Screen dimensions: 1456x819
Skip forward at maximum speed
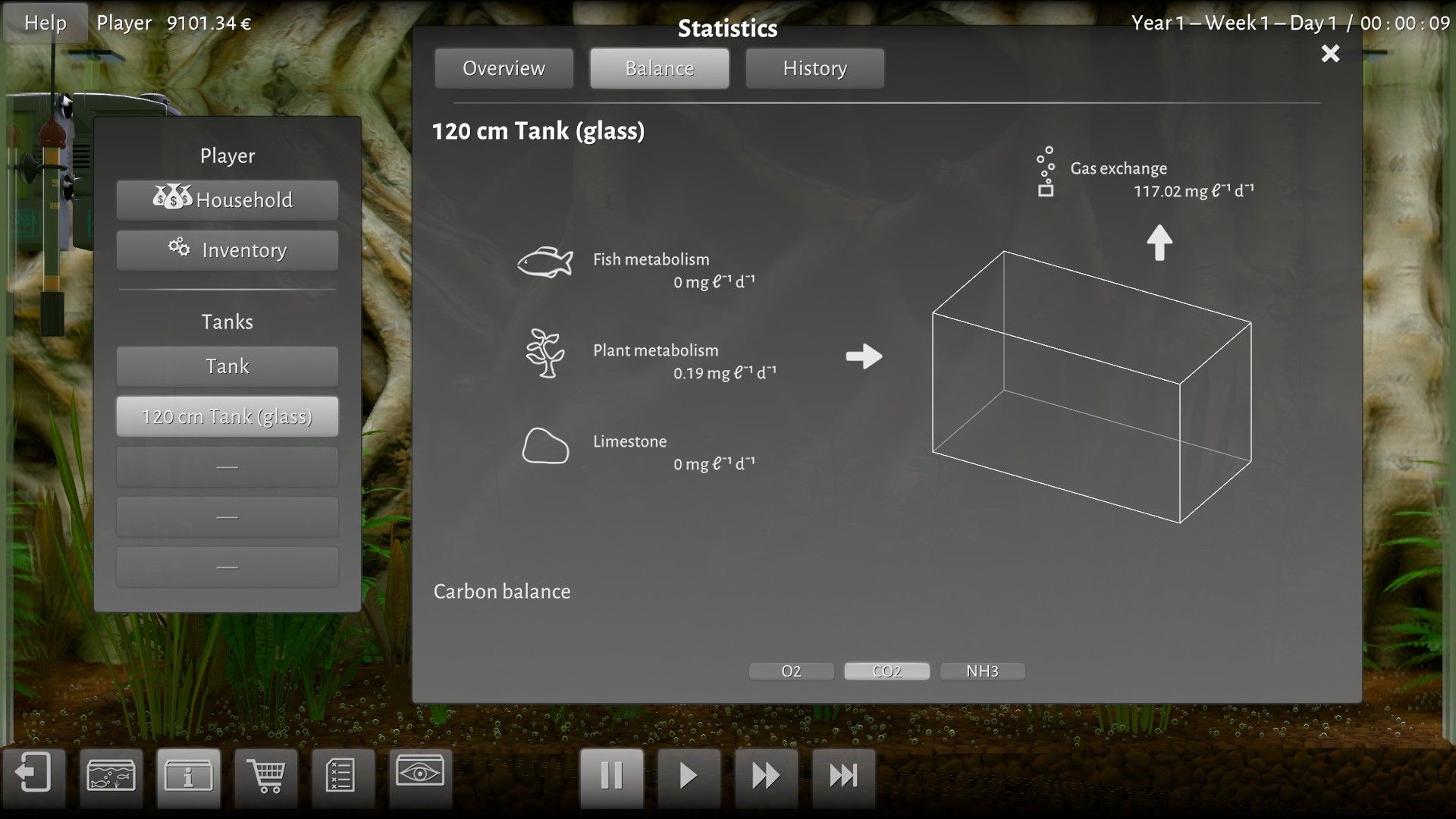pos(843,775)
